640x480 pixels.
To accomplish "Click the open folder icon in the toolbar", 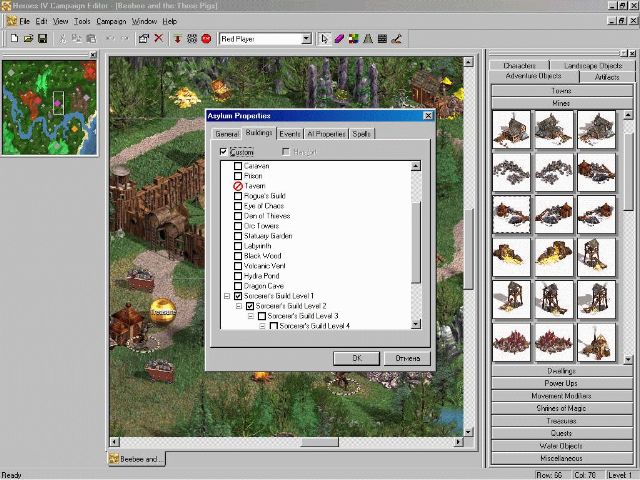I will 28,39.
